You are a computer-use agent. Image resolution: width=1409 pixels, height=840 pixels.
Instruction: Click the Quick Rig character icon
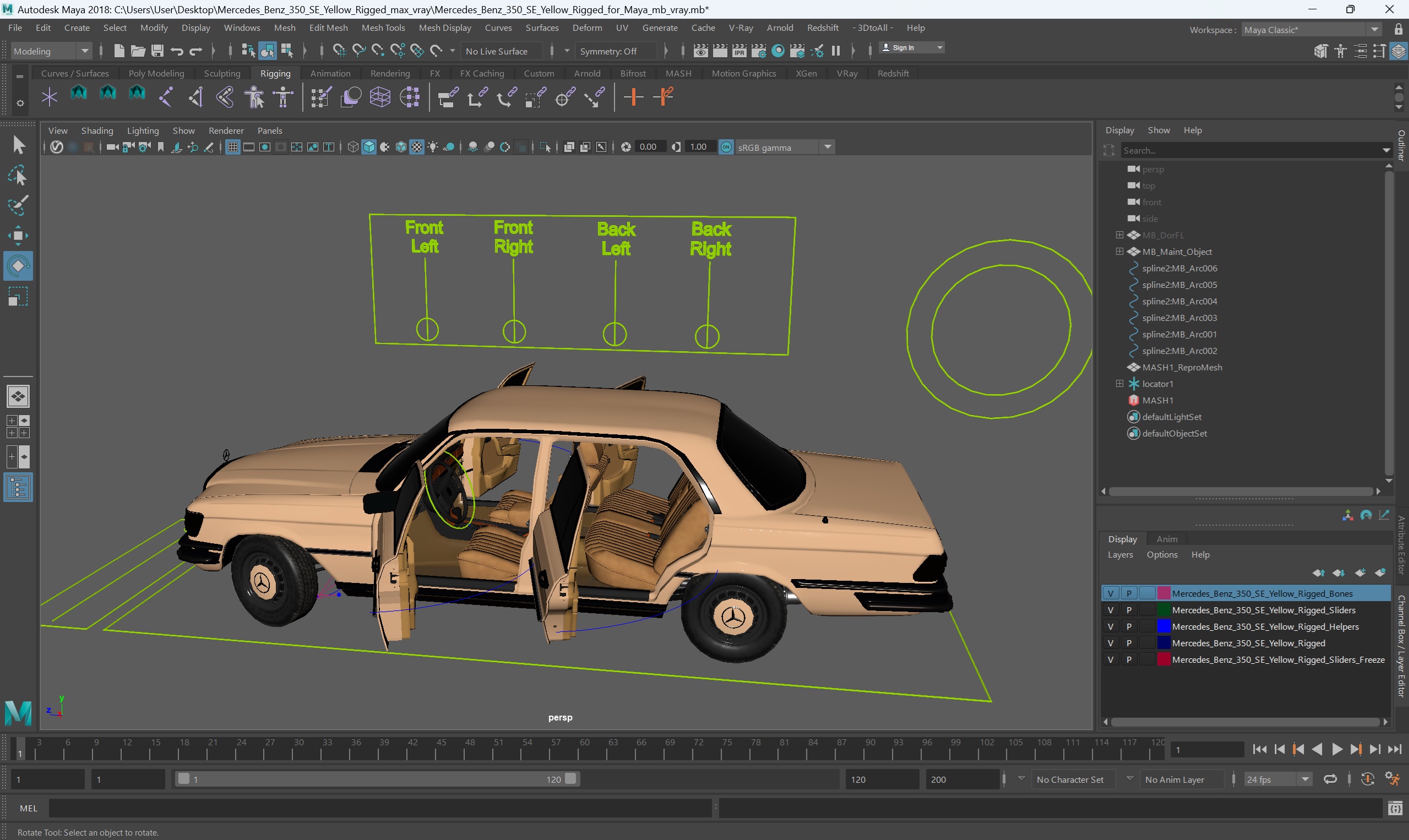pyautogui.click(x=254, y=97)
